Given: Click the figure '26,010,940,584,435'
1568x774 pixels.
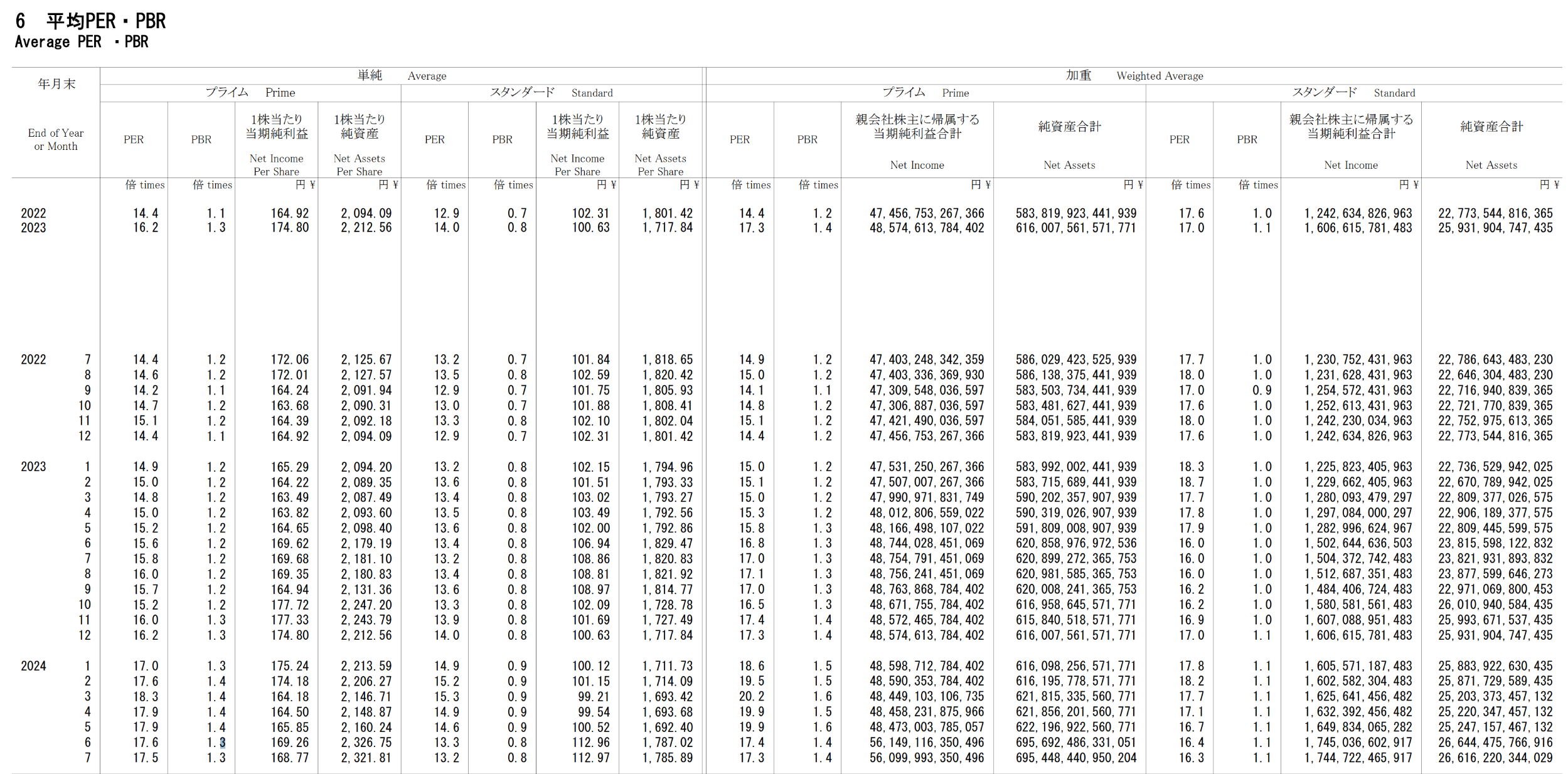Looking at the screenshot, I should pos(1495,605).
